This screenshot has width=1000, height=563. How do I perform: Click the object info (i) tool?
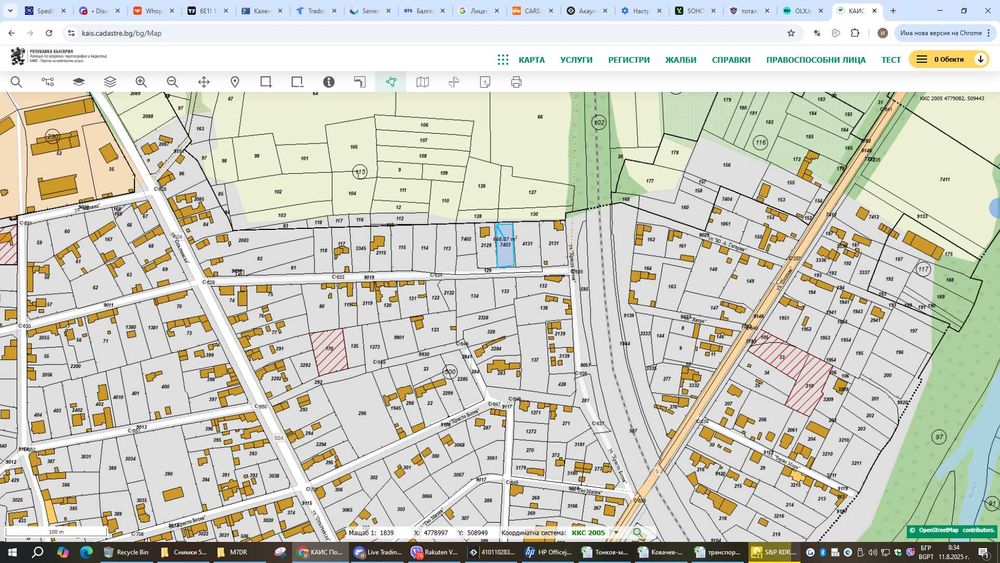coord(329,82)
